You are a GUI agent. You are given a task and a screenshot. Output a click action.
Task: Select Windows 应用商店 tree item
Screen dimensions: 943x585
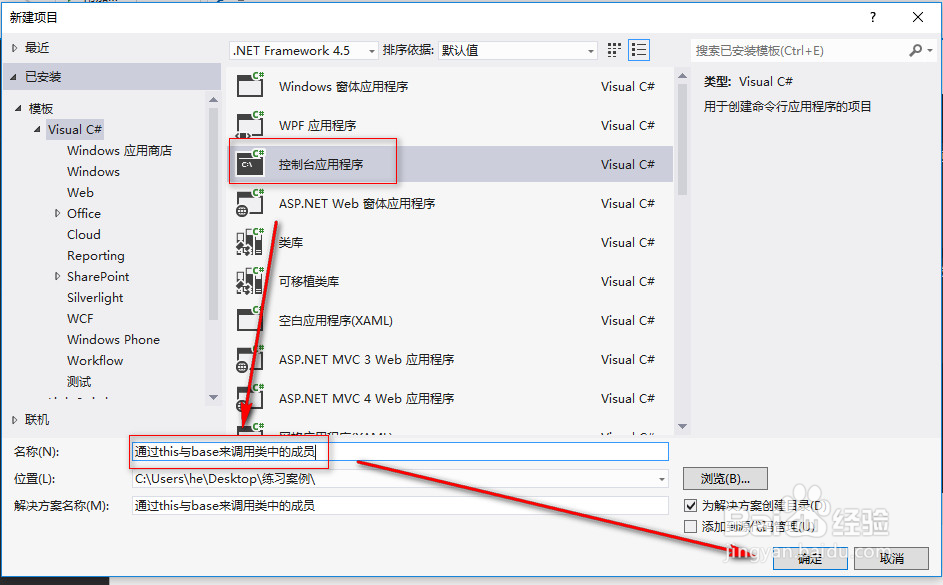pyautogui.click(x=120, y=150)
